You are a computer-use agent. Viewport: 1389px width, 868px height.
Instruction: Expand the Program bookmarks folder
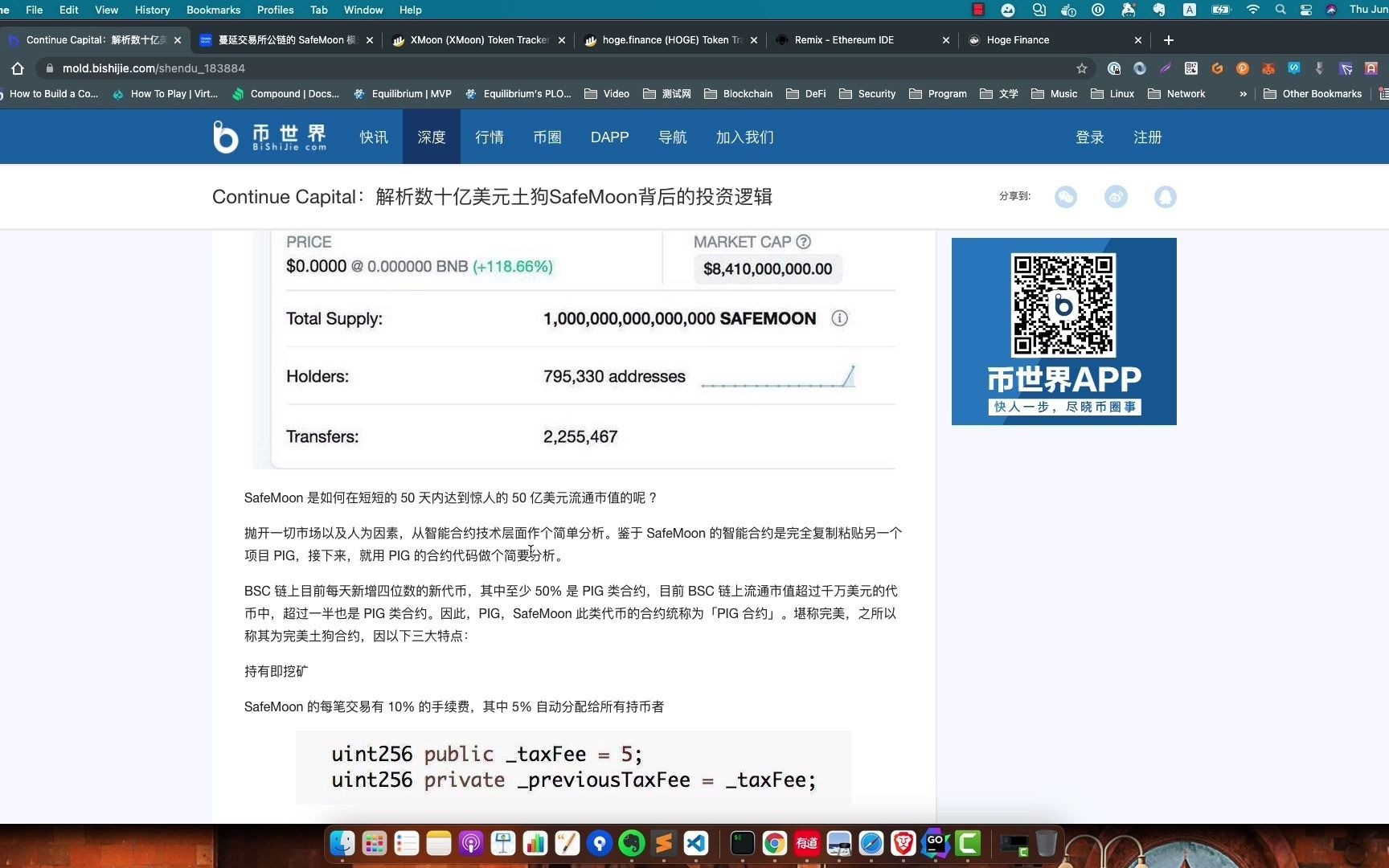click(938, 94)
